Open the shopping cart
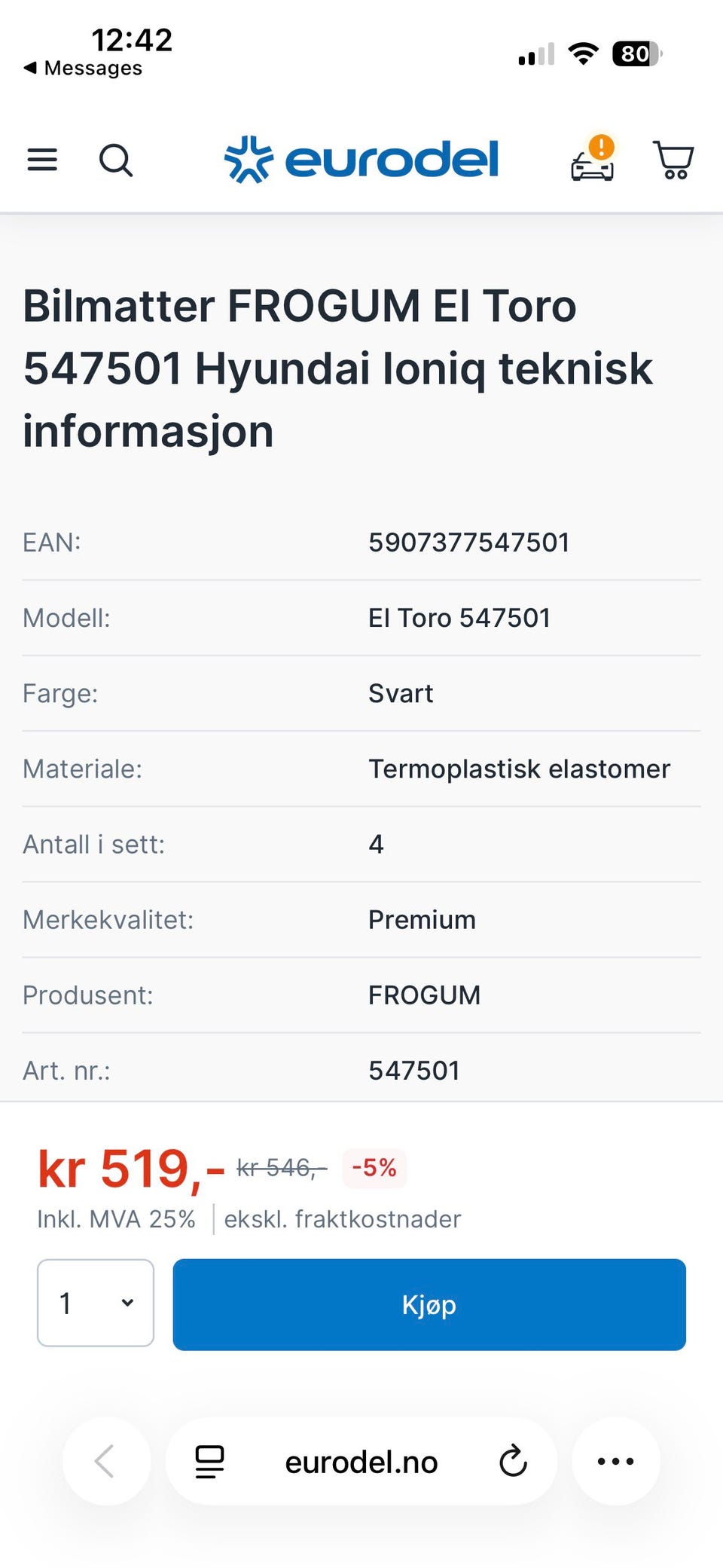The image size is (723, 1568). point(673,160)
